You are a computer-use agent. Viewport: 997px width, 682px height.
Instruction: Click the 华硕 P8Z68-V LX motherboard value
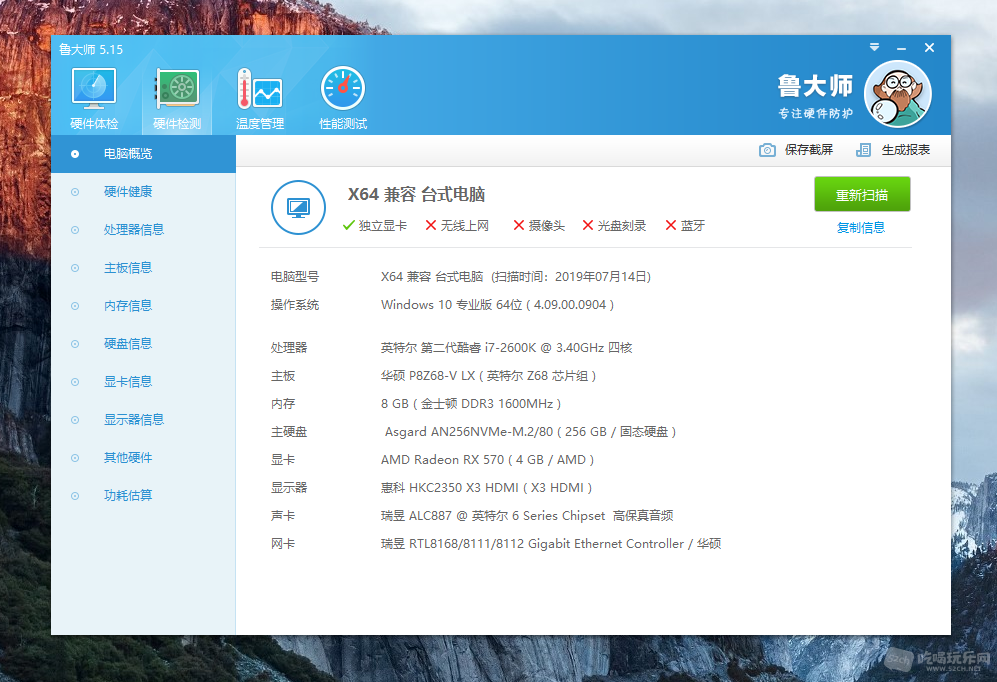(x=488, y=376)
